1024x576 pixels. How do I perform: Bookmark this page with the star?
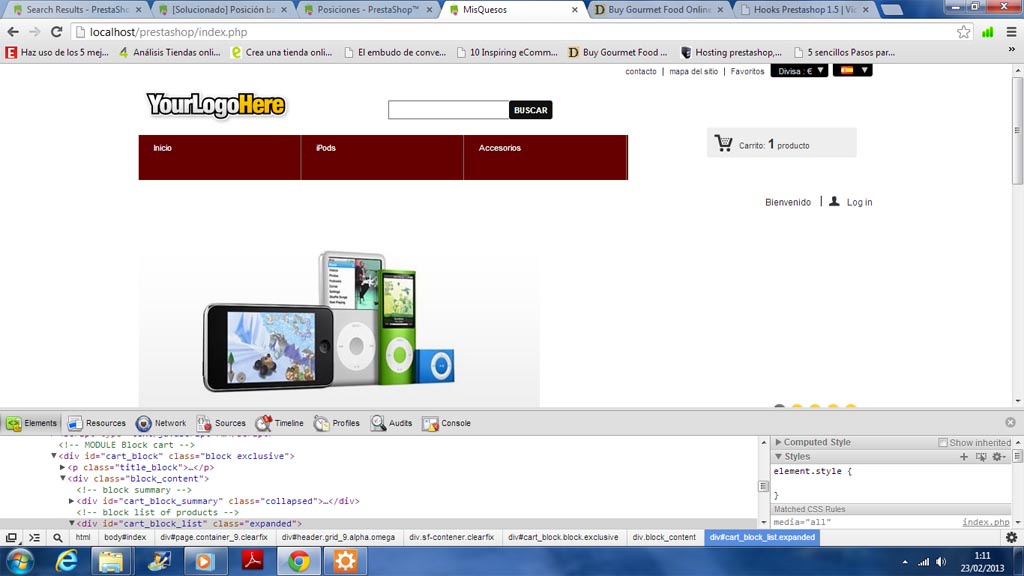tap(963, 31)
